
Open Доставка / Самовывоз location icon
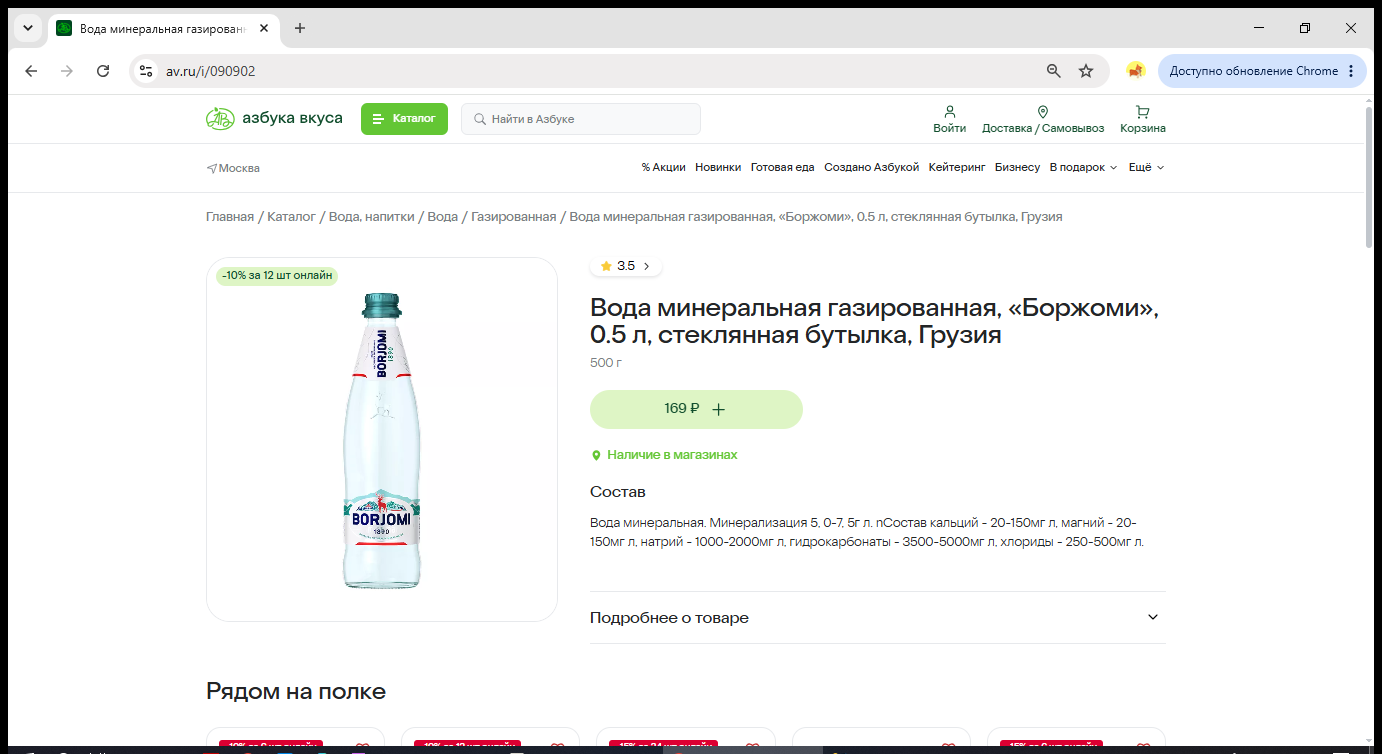tap(1043, 119)
